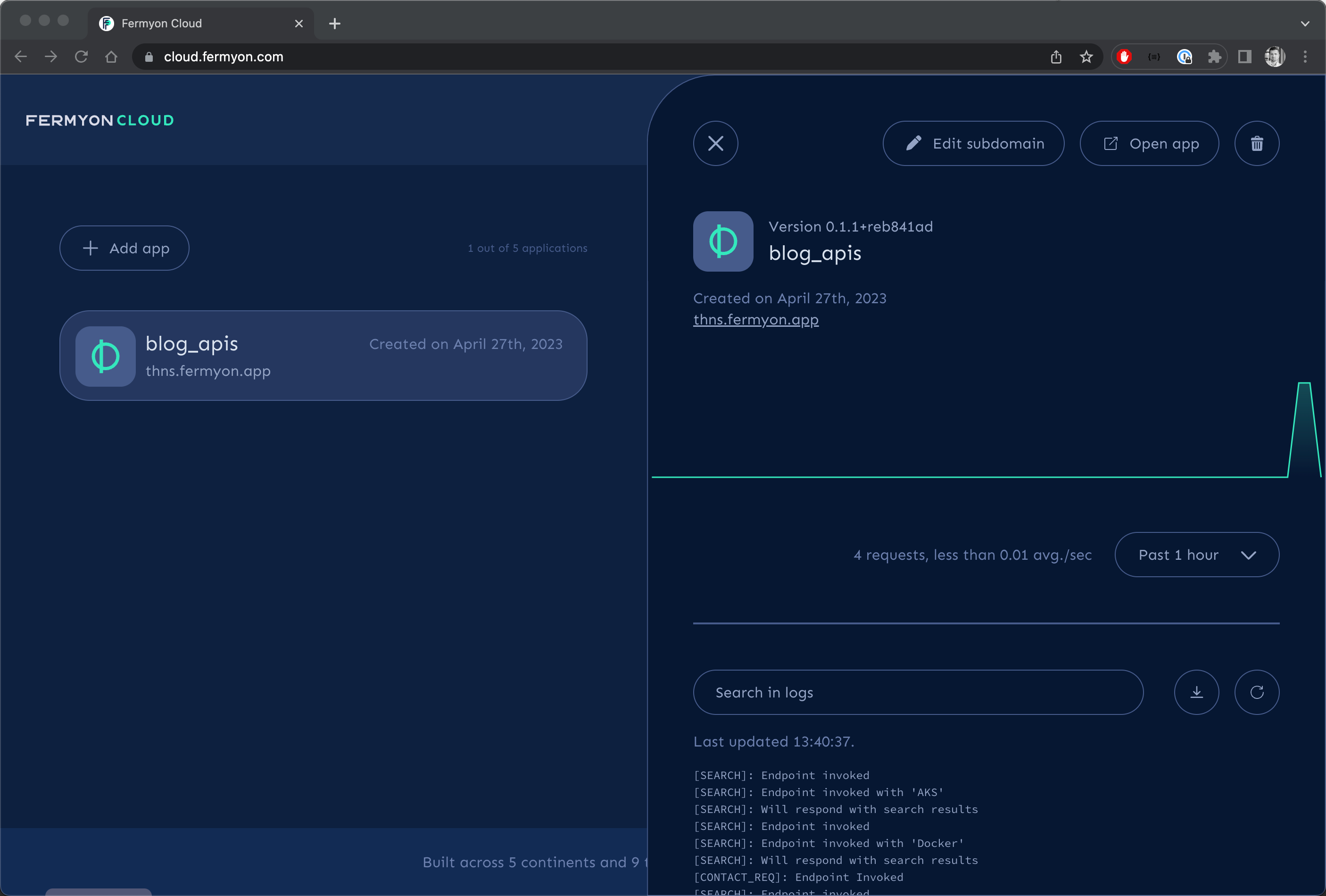Select blog_apis application card
This screenshot has height=896, width=1326.
323,356
